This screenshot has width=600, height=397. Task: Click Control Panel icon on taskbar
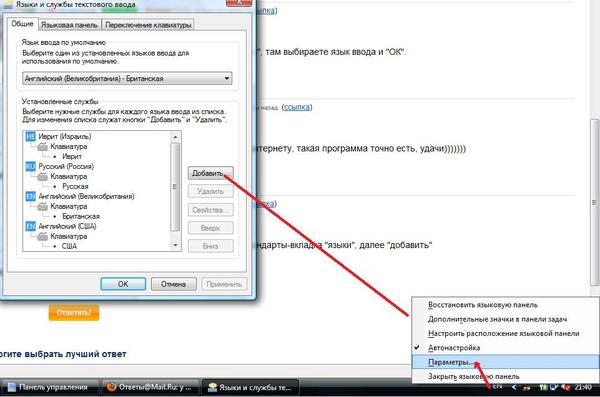click(11, 387)
